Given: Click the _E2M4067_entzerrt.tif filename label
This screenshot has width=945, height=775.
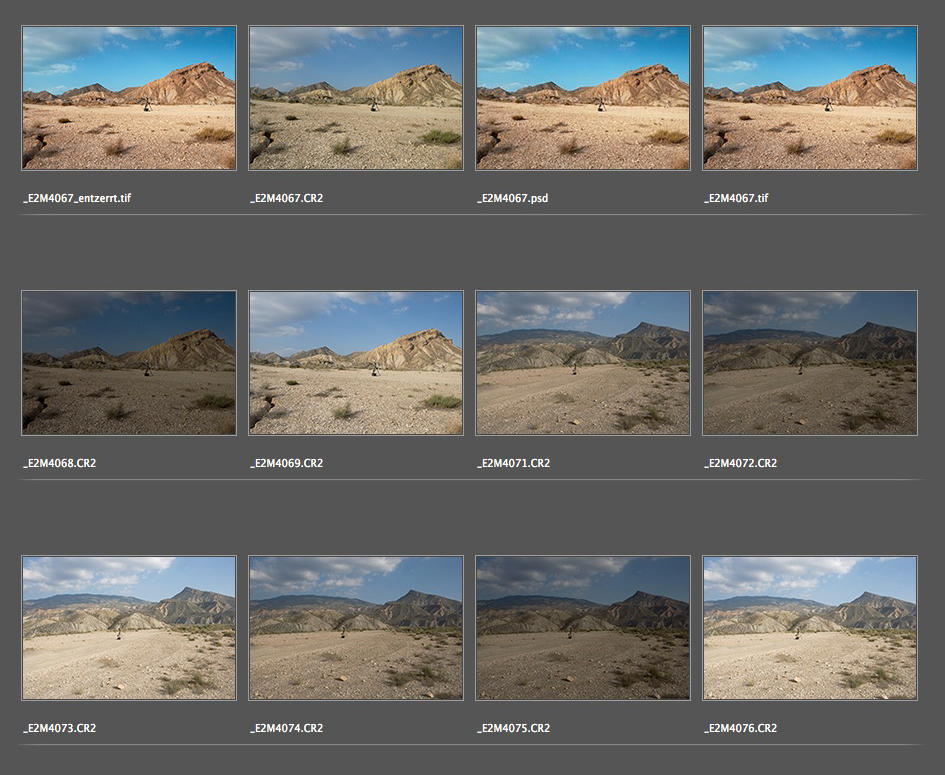Looking at the screenshot, I should point(77,199).
